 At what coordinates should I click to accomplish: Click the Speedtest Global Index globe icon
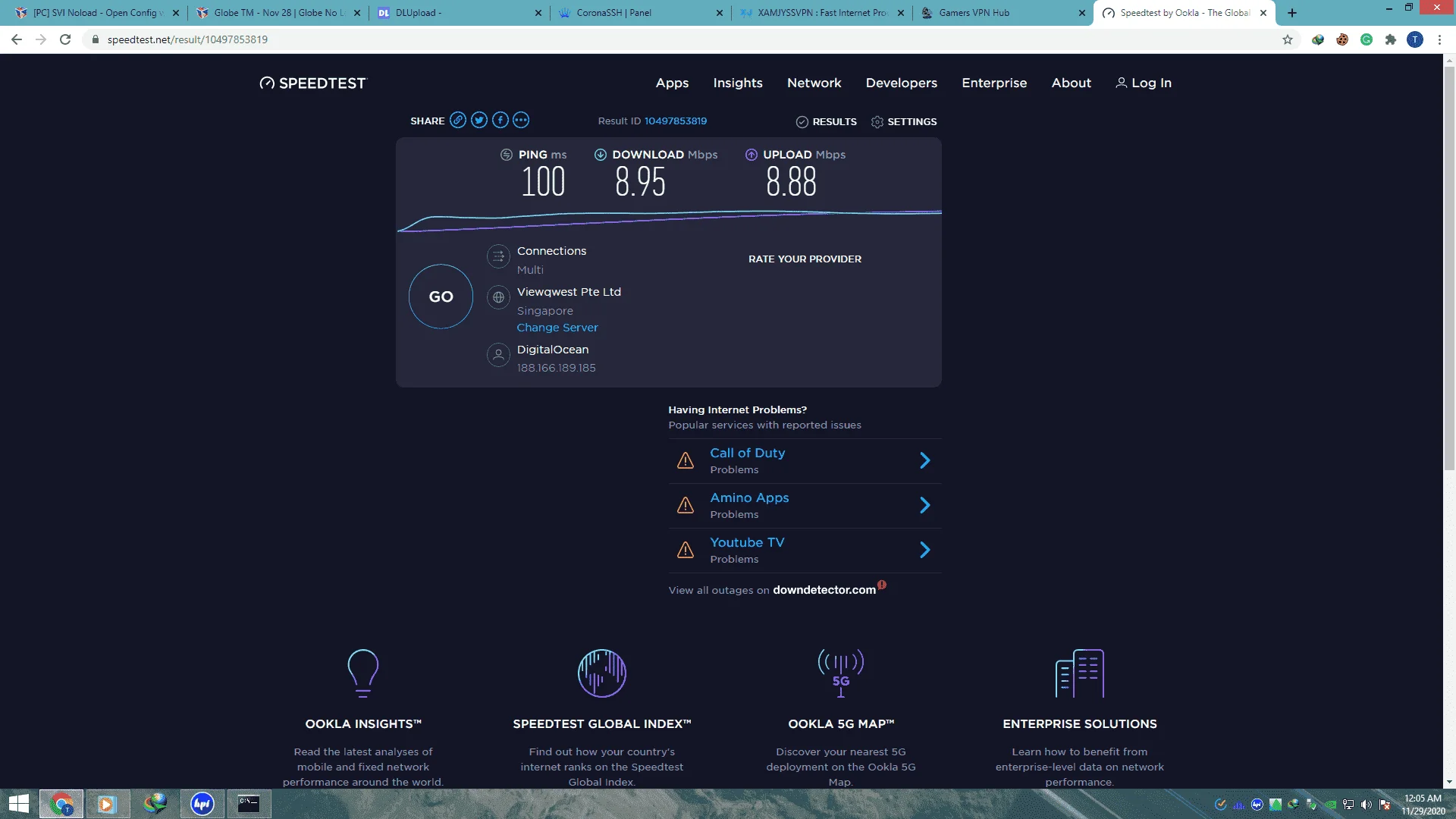(602, 673)
